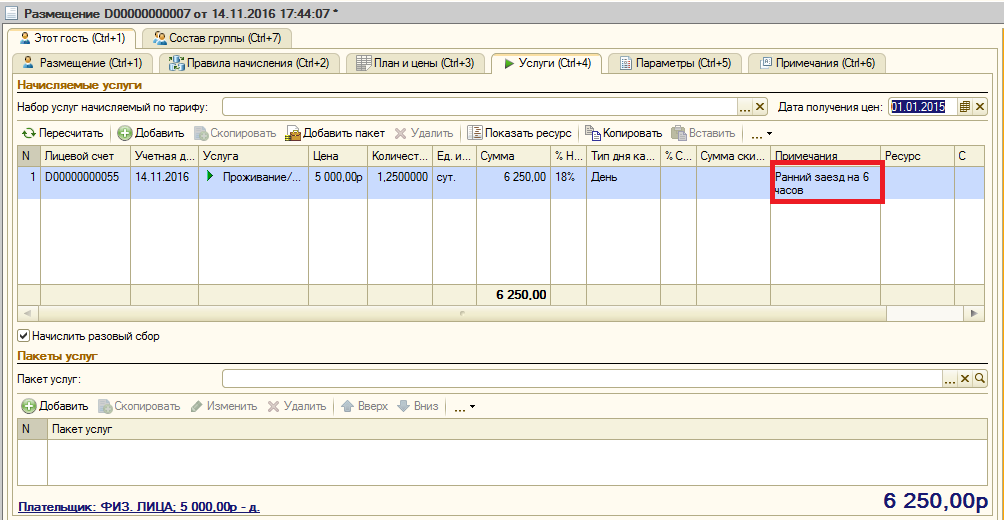This screenshot has width=1004, height=520.
Task: Click Пакет услуг column header in packages table
Action: click(x=517, y=429)
